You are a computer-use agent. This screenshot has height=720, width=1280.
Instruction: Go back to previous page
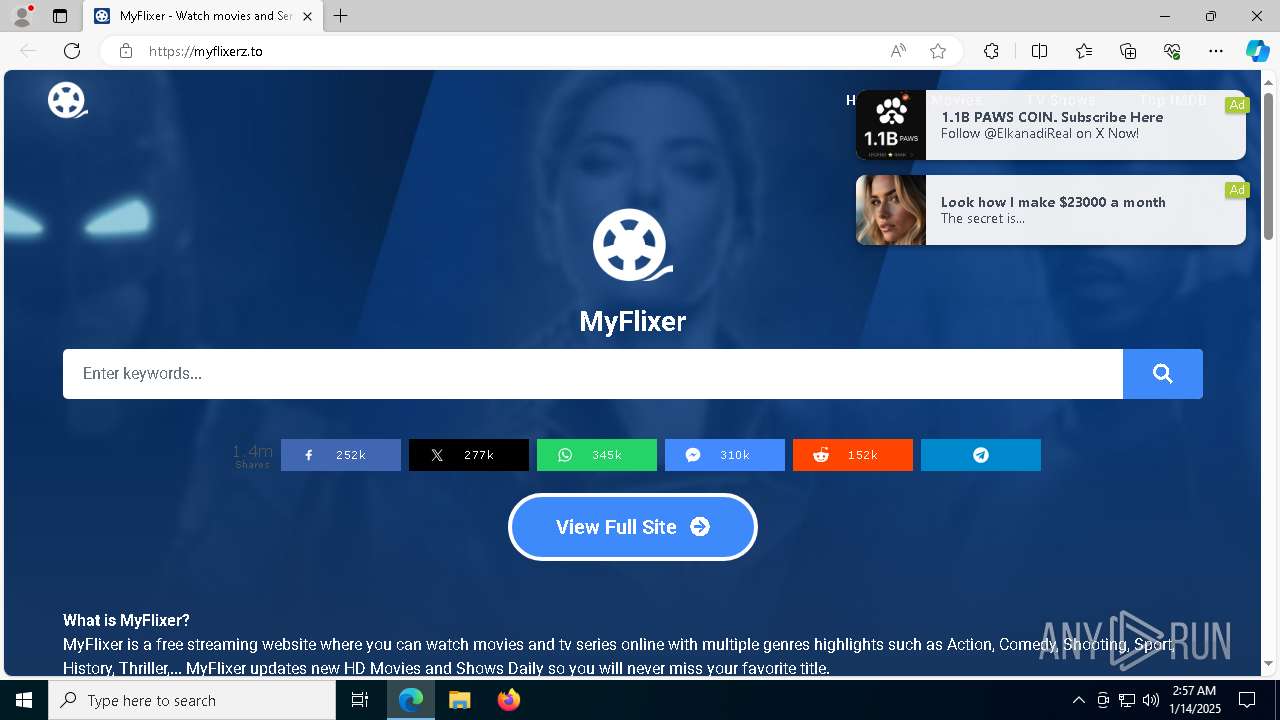[28, 51]
